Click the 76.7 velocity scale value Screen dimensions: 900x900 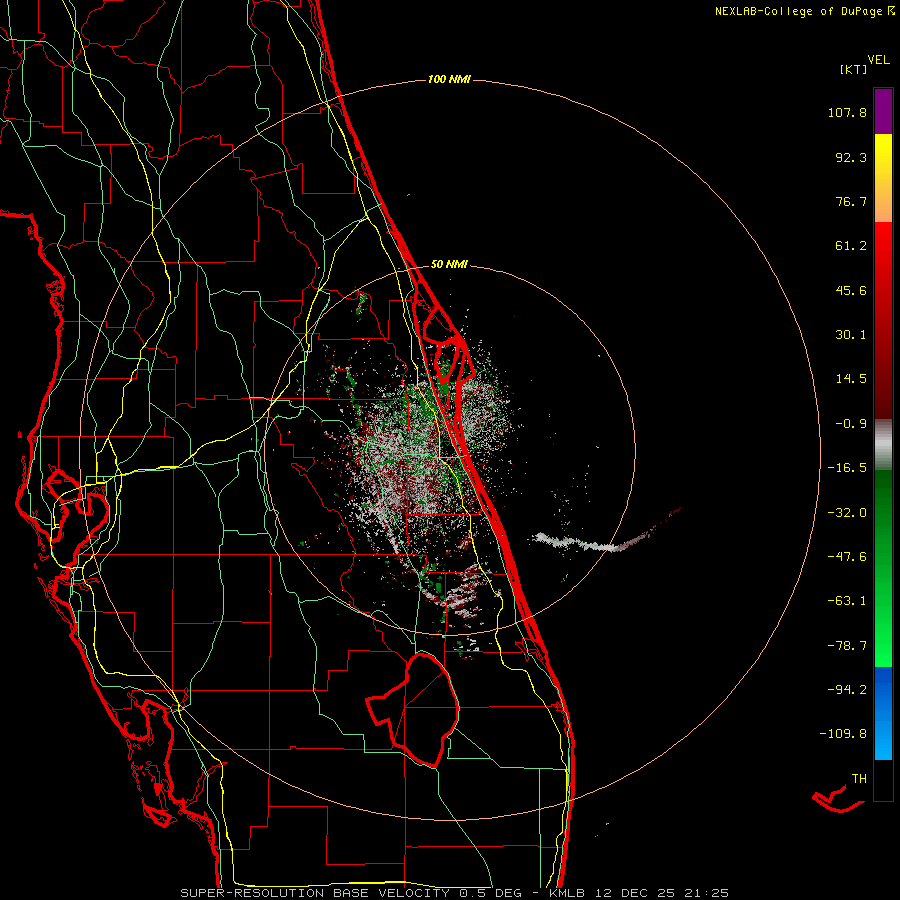coord(851,201)
